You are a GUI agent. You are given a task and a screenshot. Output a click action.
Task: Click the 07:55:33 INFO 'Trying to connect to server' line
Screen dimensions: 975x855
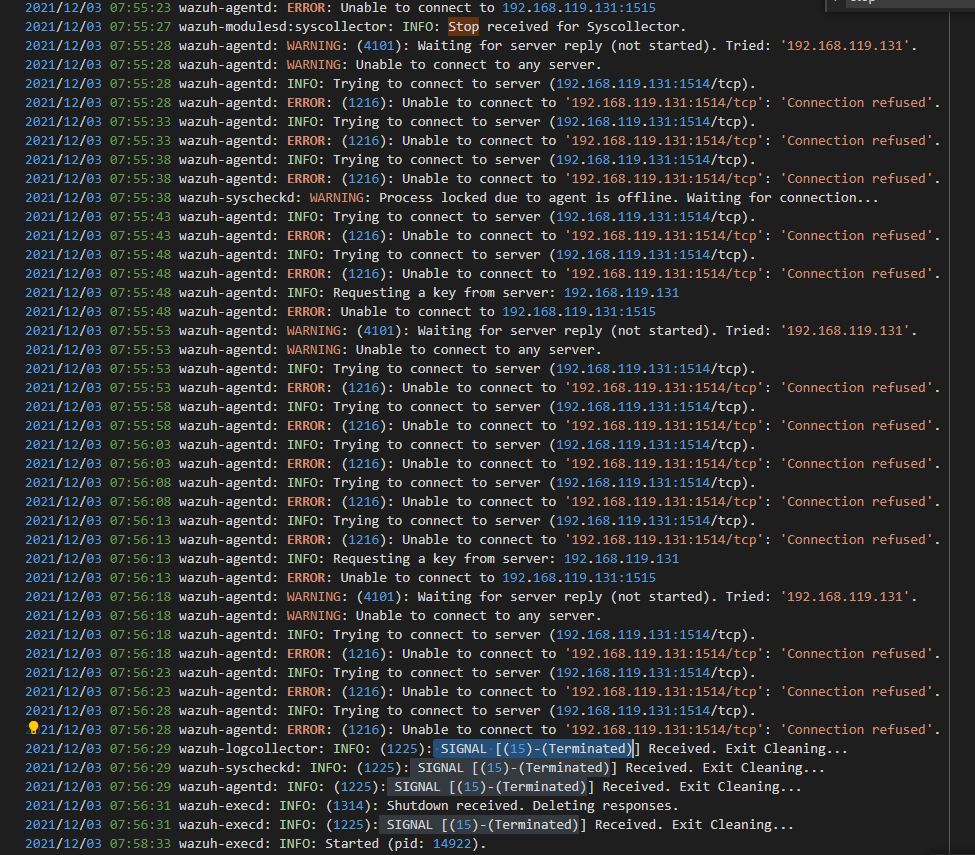[390, 122]
